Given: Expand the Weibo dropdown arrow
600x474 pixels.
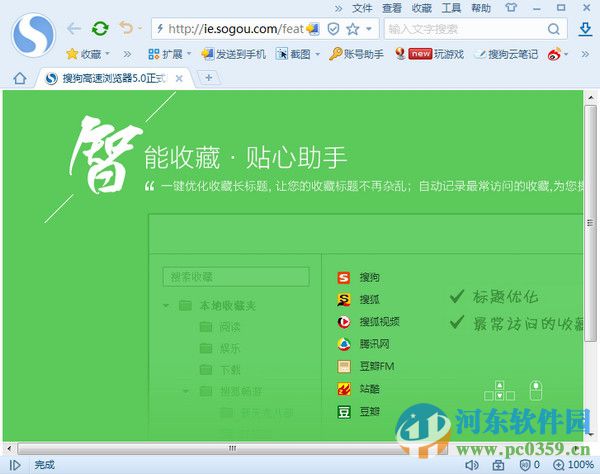Looking at the screenshot, I should tap(566, 54).
